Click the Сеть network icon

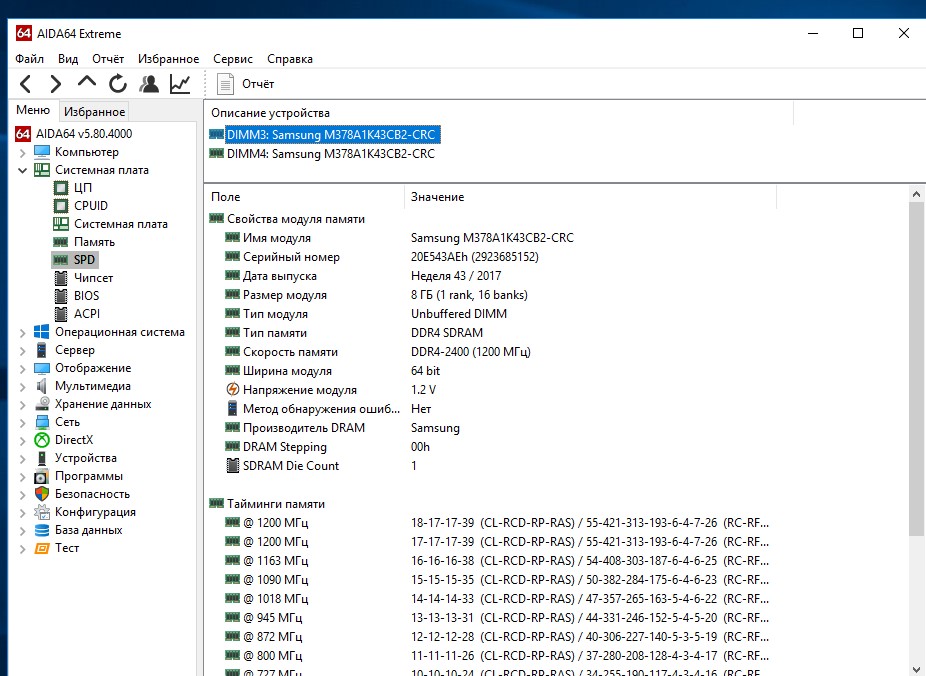click(42, 422)
